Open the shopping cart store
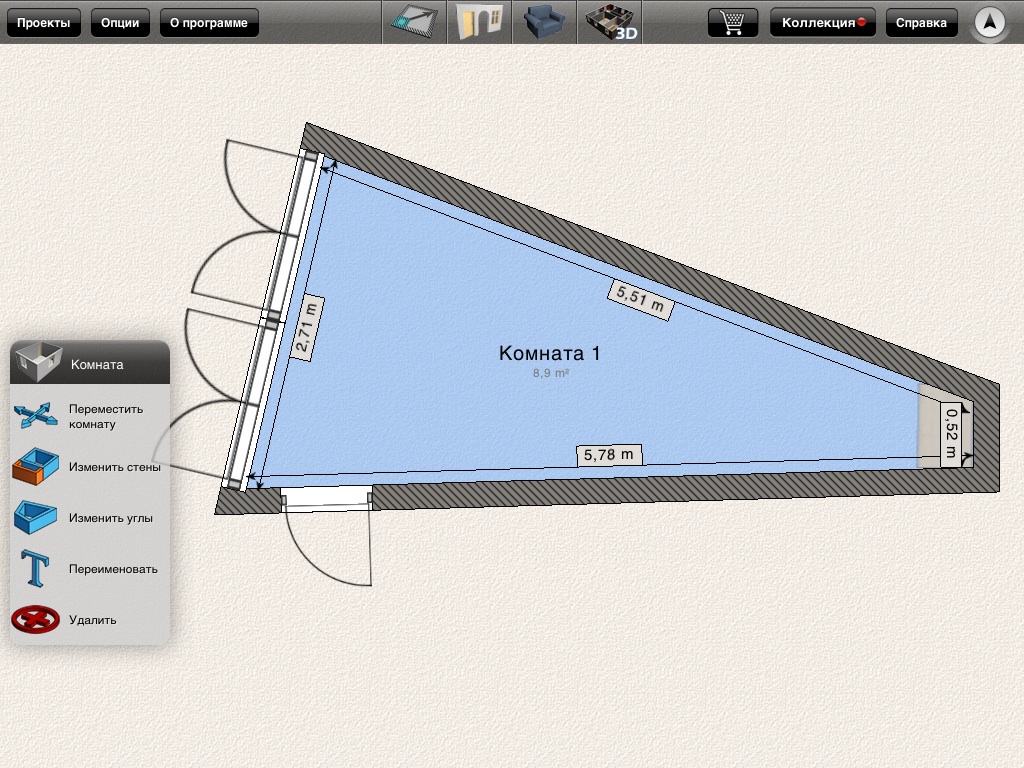Image resolution: width=1024 pixels, height=768 pixels. pyautogui.click(x=732, y=22)
